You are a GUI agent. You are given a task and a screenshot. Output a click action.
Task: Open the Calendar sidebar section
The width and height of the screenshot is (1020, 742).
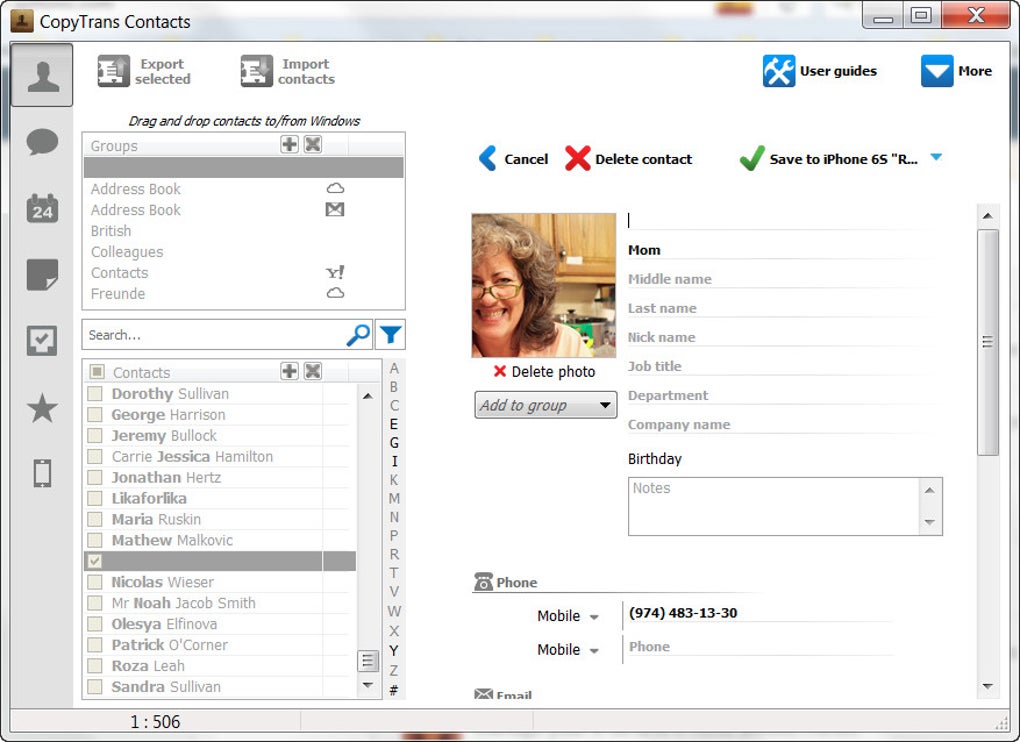point(42,209)
